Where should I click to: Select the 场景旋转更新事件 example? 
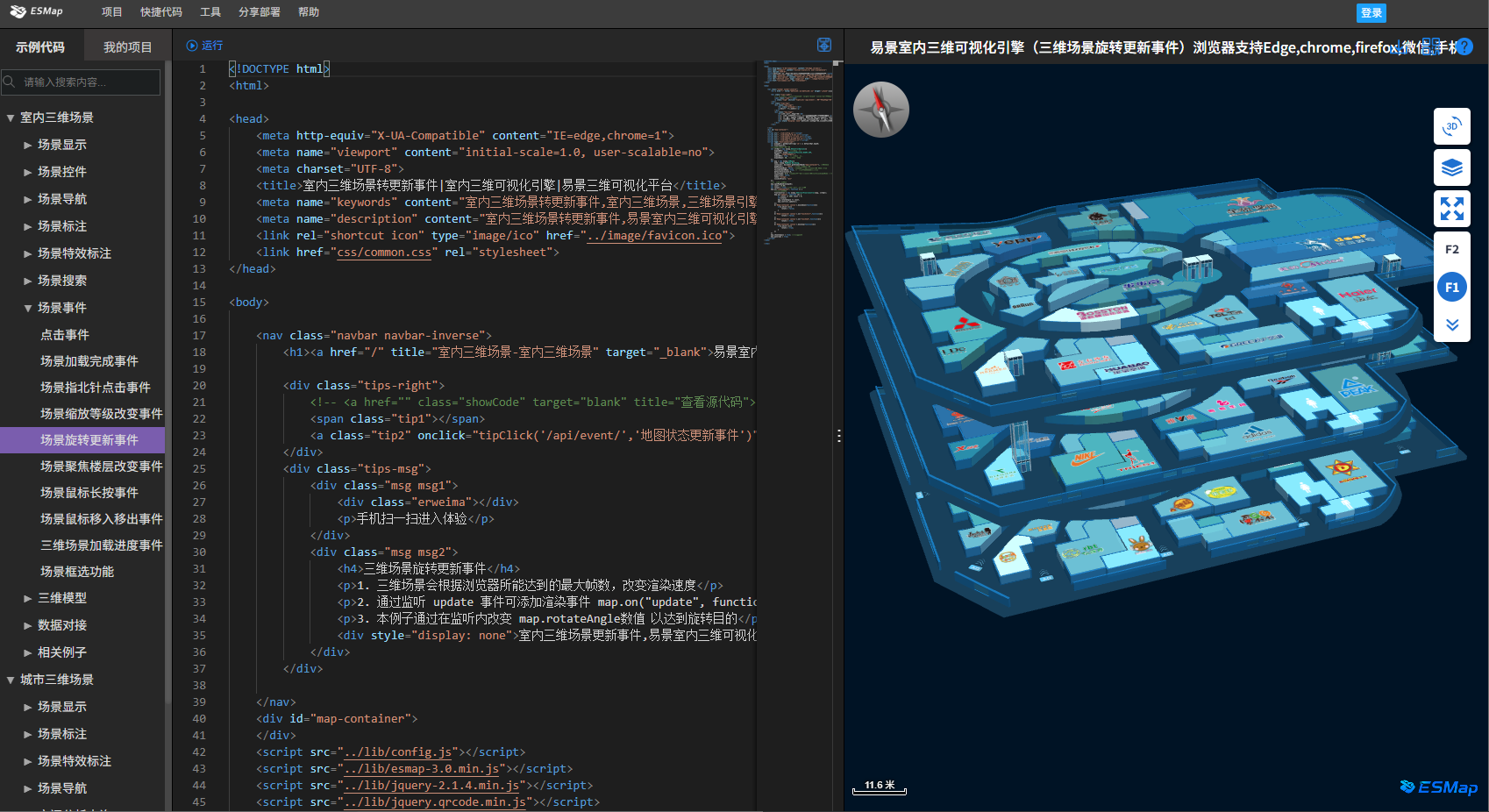pos(82,440)
